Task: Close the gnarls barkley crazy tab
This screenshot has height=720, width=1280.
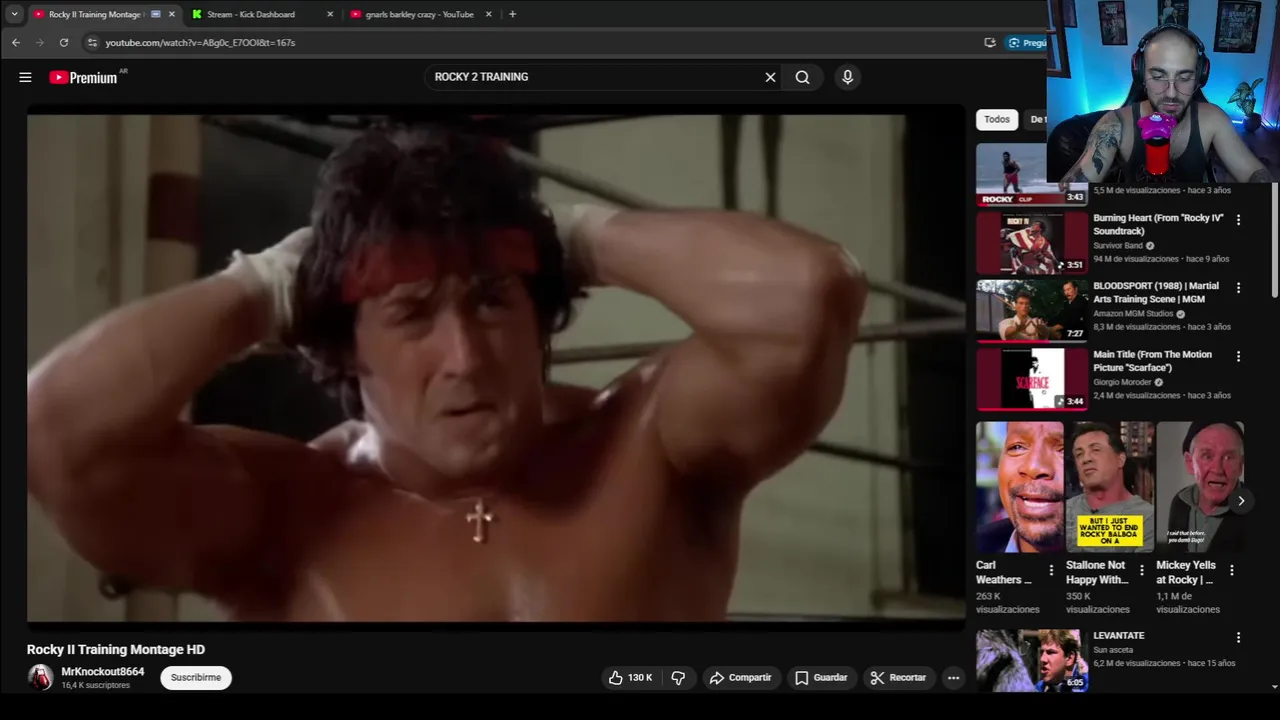Action: coord(489,15)
